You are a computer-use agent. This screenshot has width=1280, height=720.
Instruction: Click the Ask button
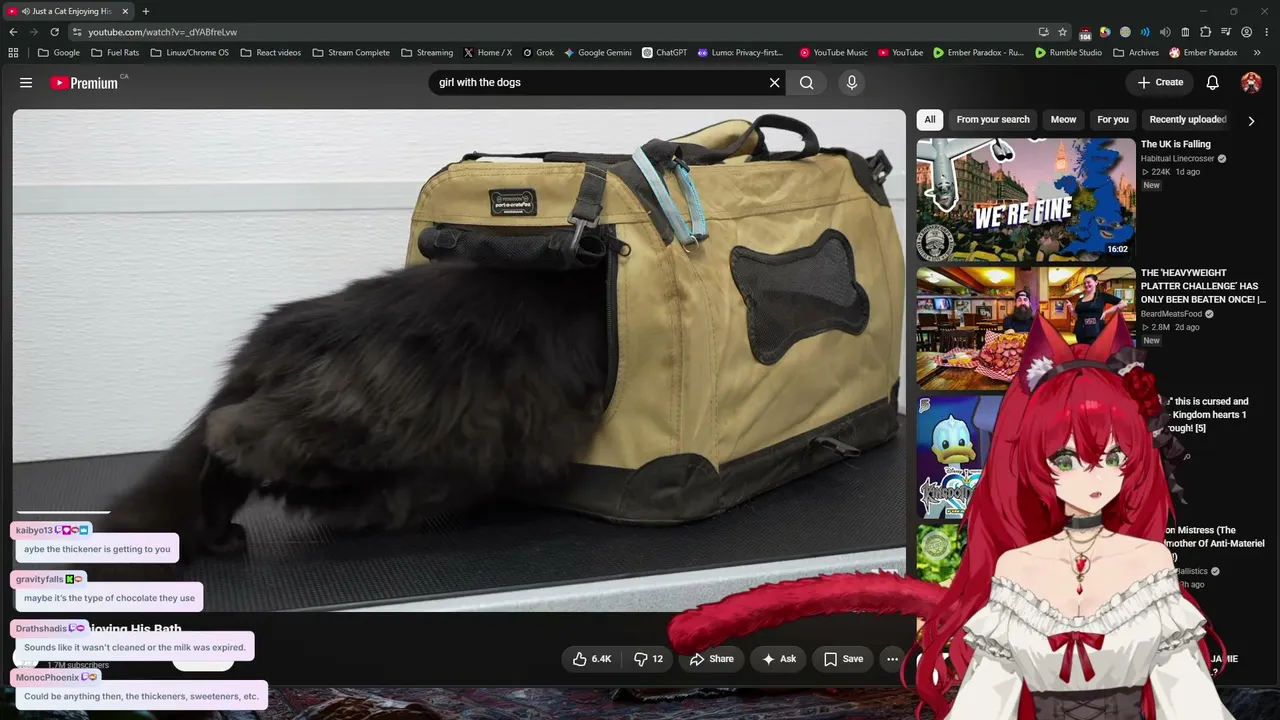click(x=779, y=659)
